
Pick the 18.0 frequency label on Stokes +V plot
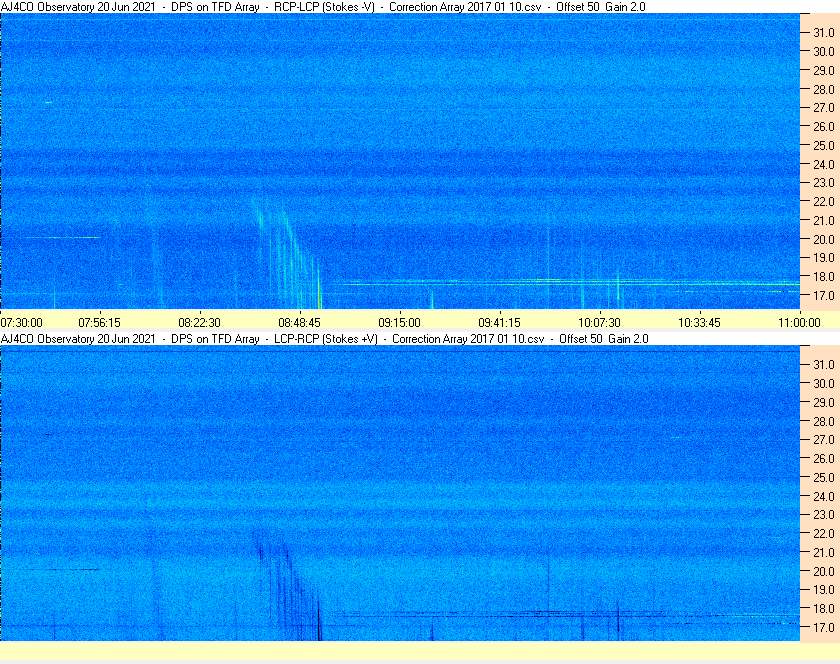click(x=824, y=608)
